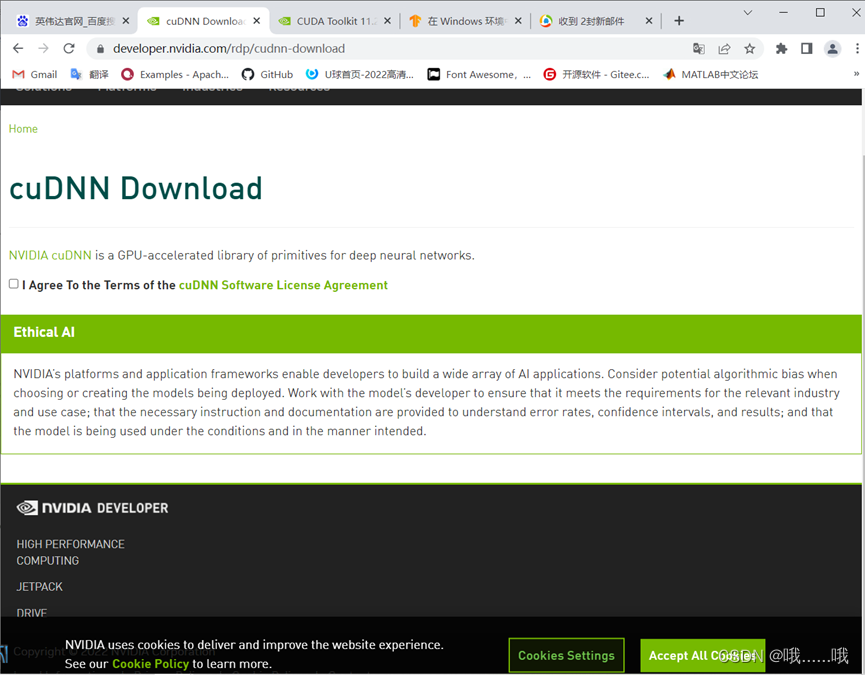
Task: Click the Home breadcrumb link
Action: (x=23, y=128)
